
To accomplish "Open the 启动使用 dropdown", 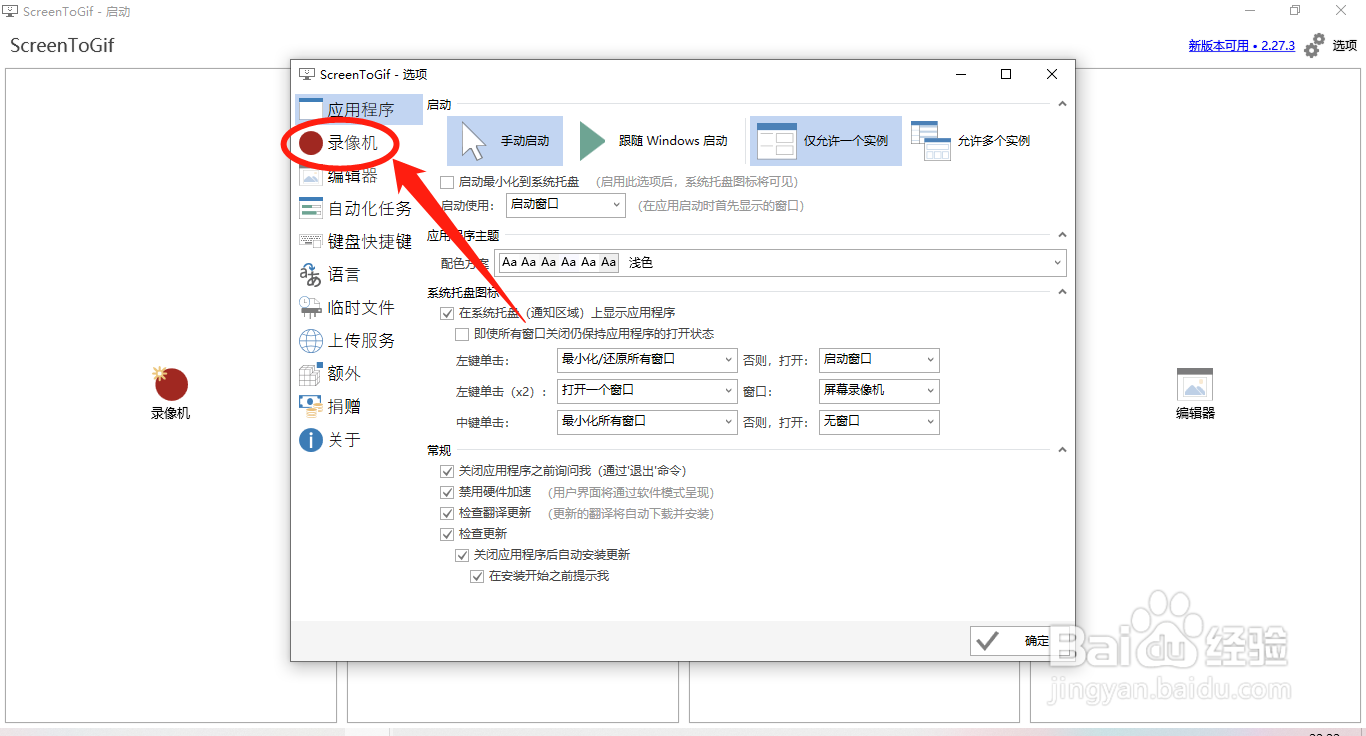I will point(565,205).
